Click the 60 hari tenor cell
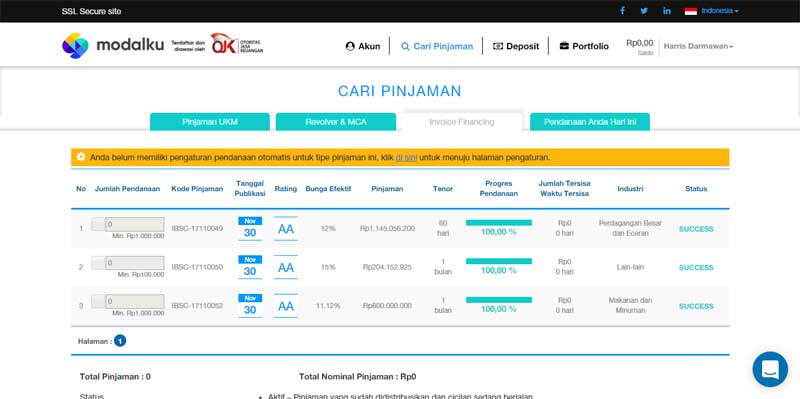The width and height of the screenshot is (800, 399). coord(443,228)
